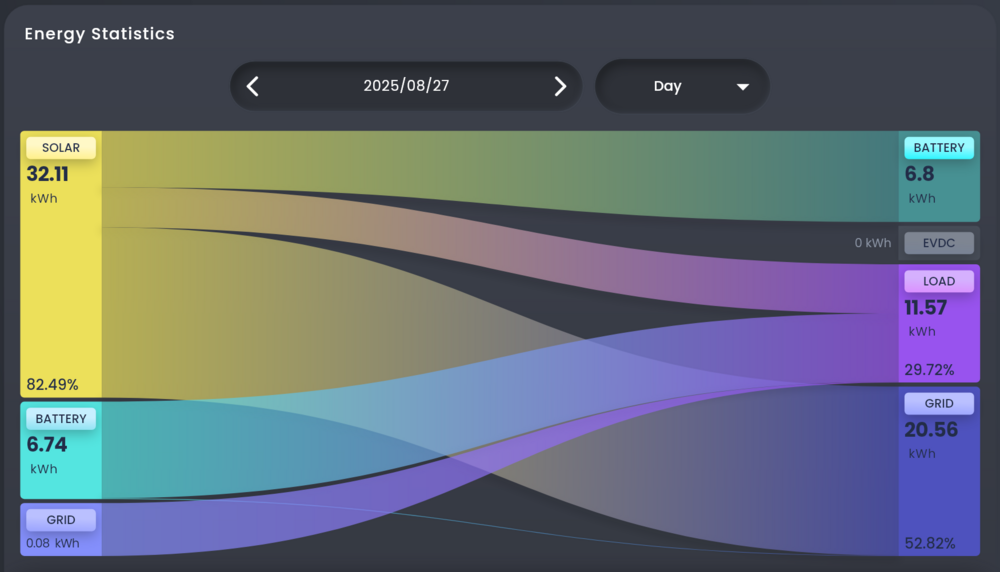
Task: Click the 52.82% grid export percentage
Action: [x=929, y=544]
